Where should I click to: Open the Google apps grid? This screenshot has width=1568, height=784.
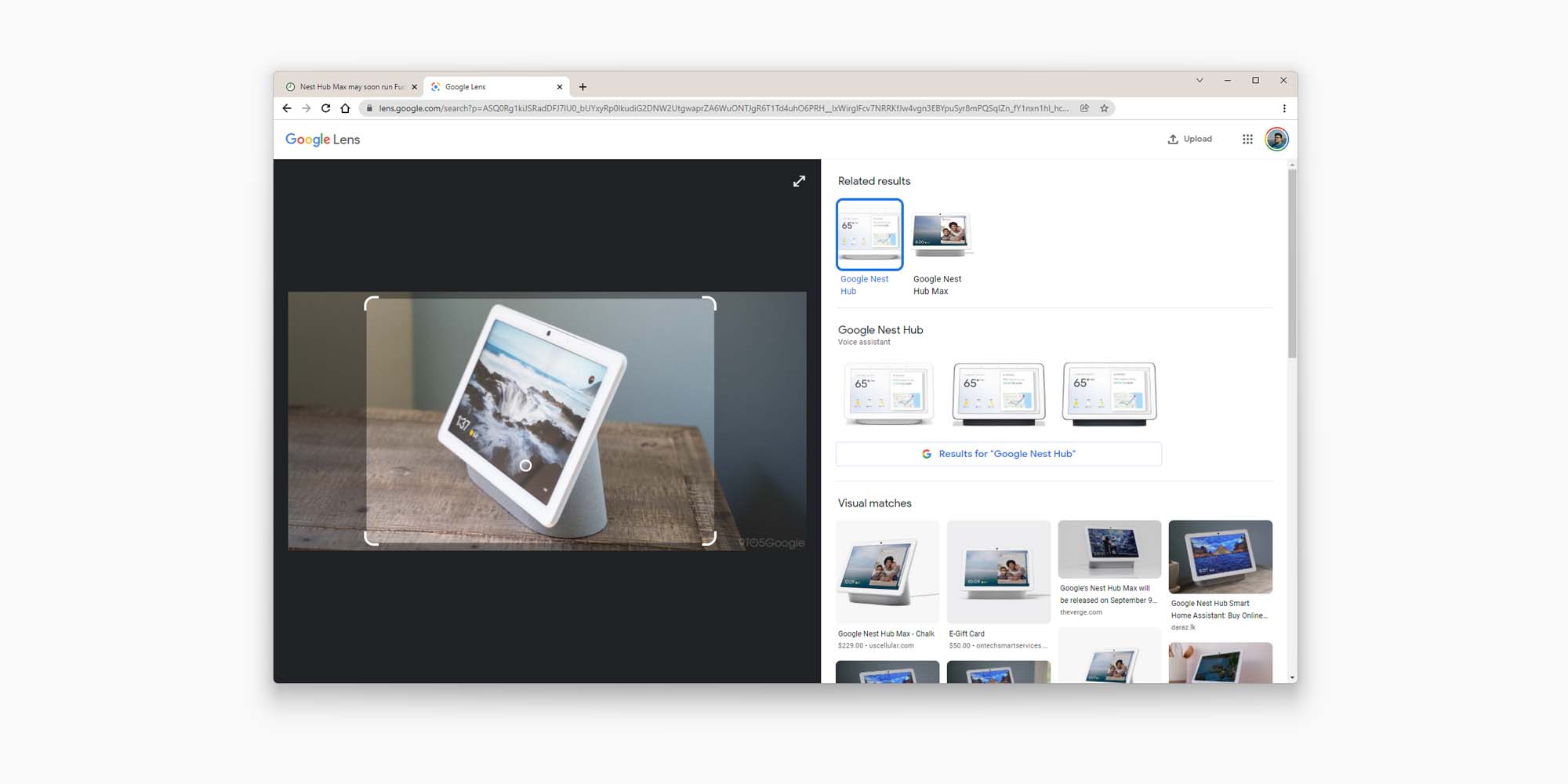coord(1247,140)
